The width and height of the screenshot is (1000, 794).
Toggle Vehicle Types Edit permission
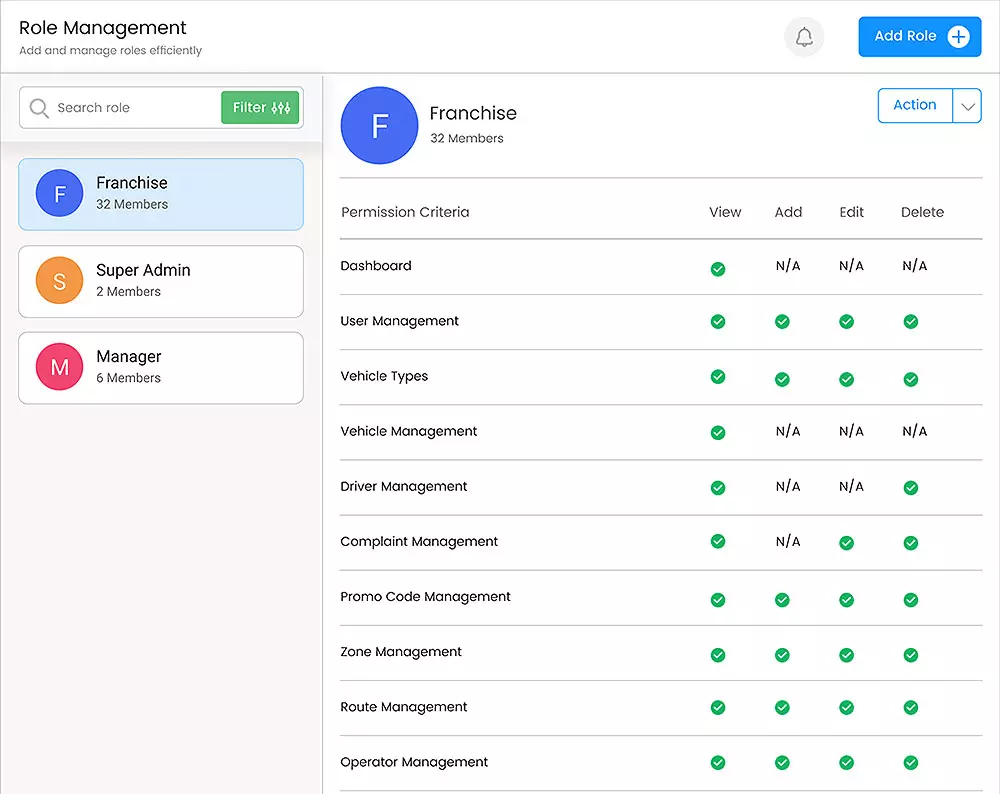point(847,379)
